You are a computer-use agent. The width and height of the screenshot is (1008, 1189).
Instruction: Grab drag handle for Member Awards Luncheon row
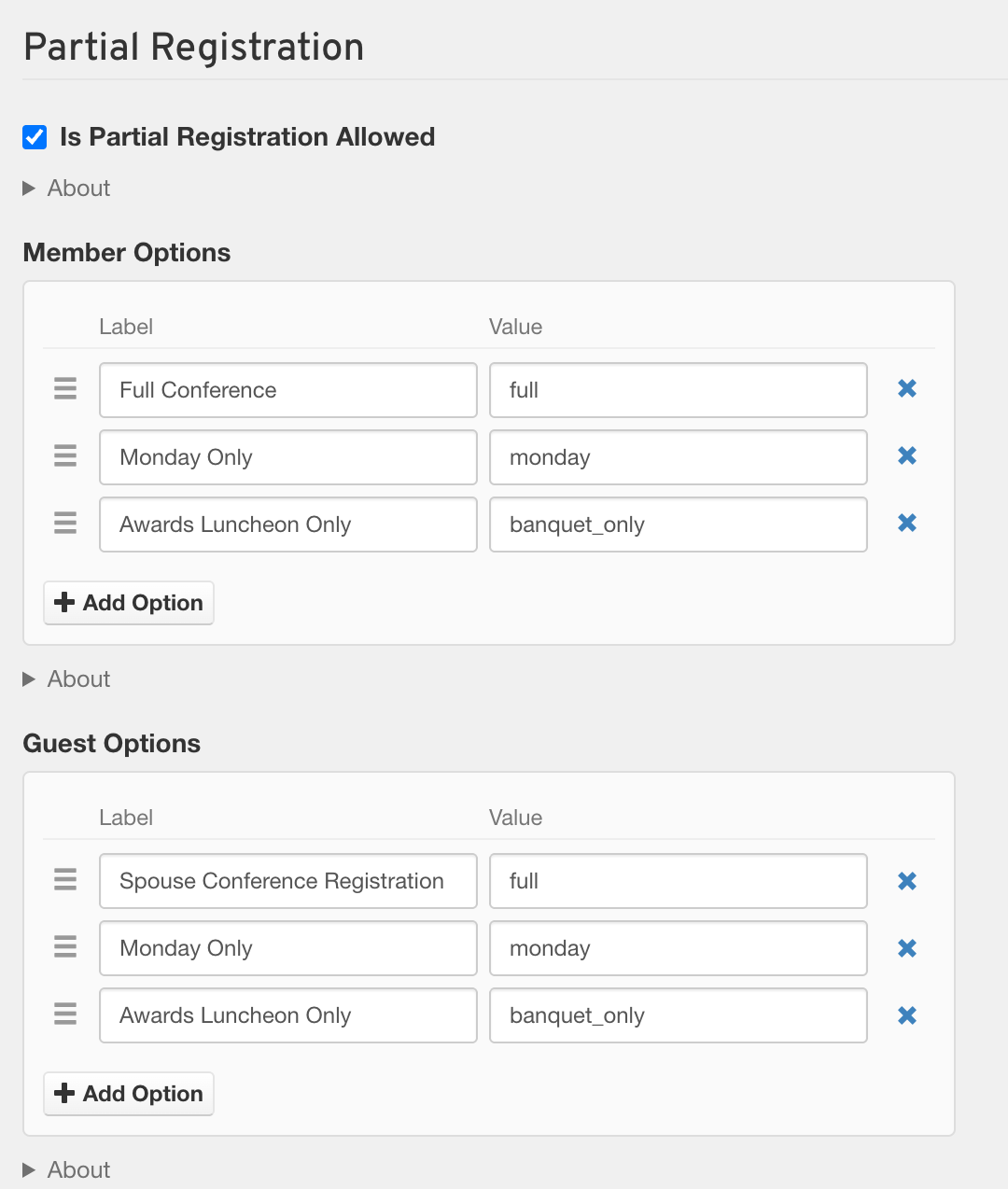(x=65, y=523)
